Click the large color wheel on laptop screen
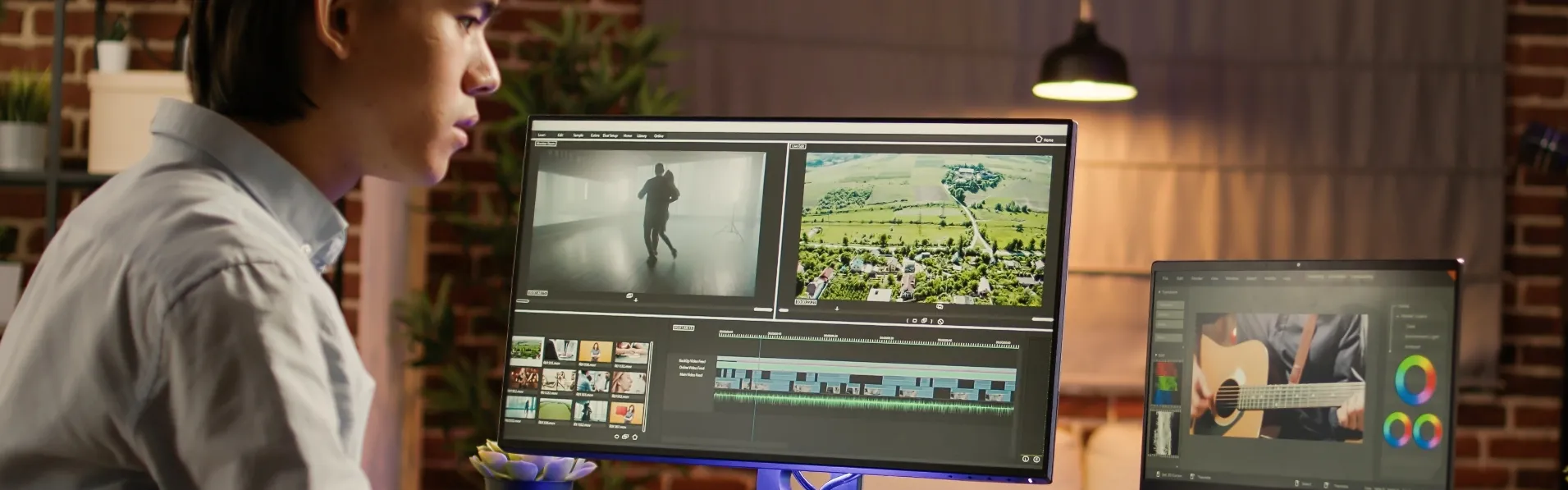The height and width of the screenshot is (490, 1568). [x=1416, y=379]
